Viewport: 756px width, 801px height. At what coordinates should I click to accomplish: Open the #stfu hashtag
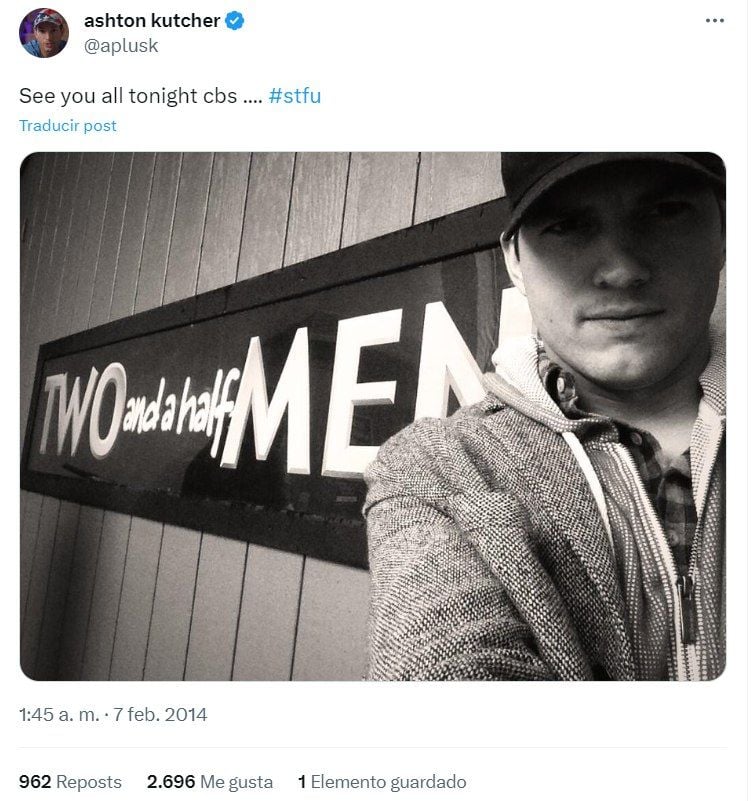295,96
